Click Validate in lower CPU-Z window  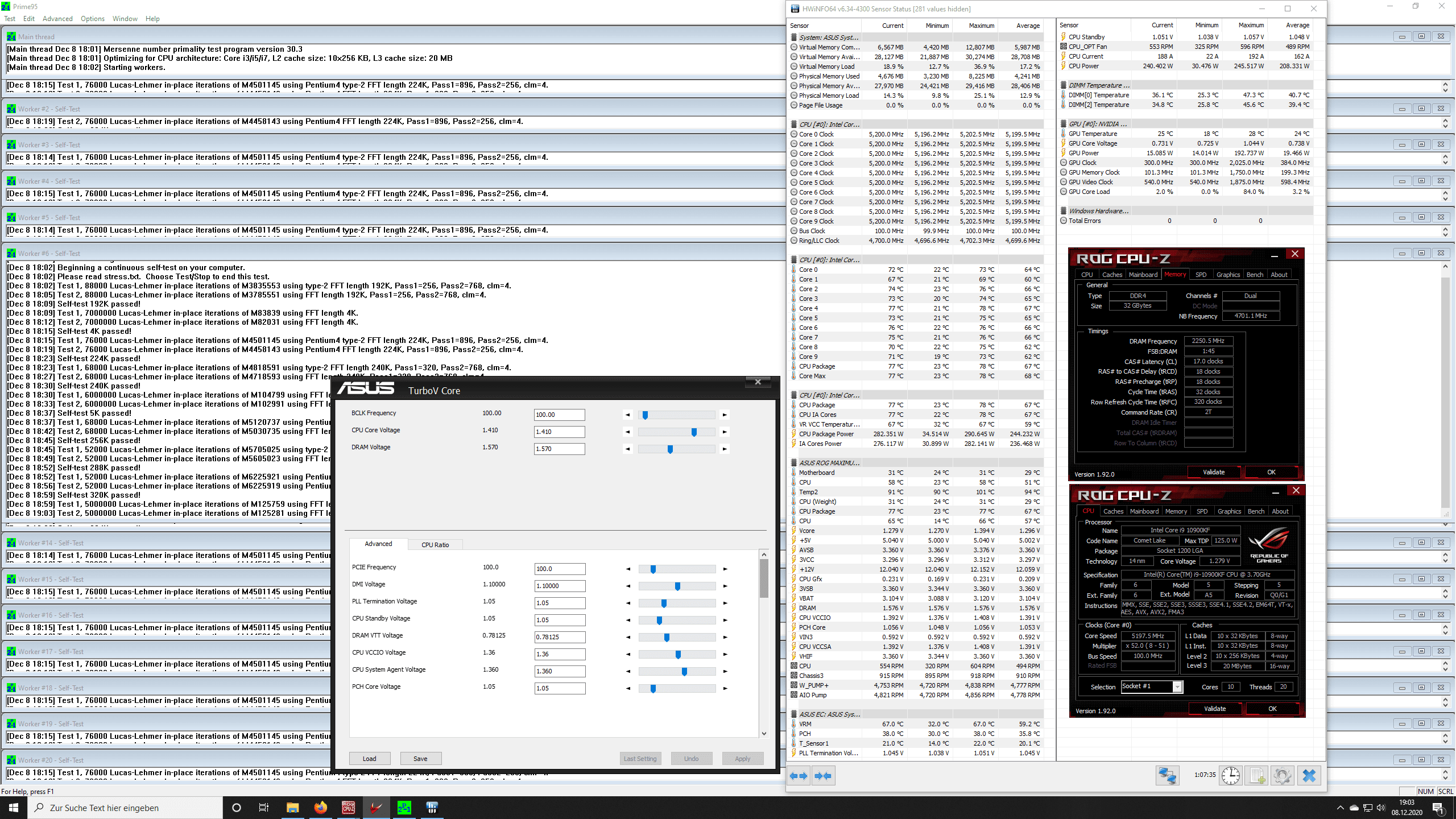1215,709
